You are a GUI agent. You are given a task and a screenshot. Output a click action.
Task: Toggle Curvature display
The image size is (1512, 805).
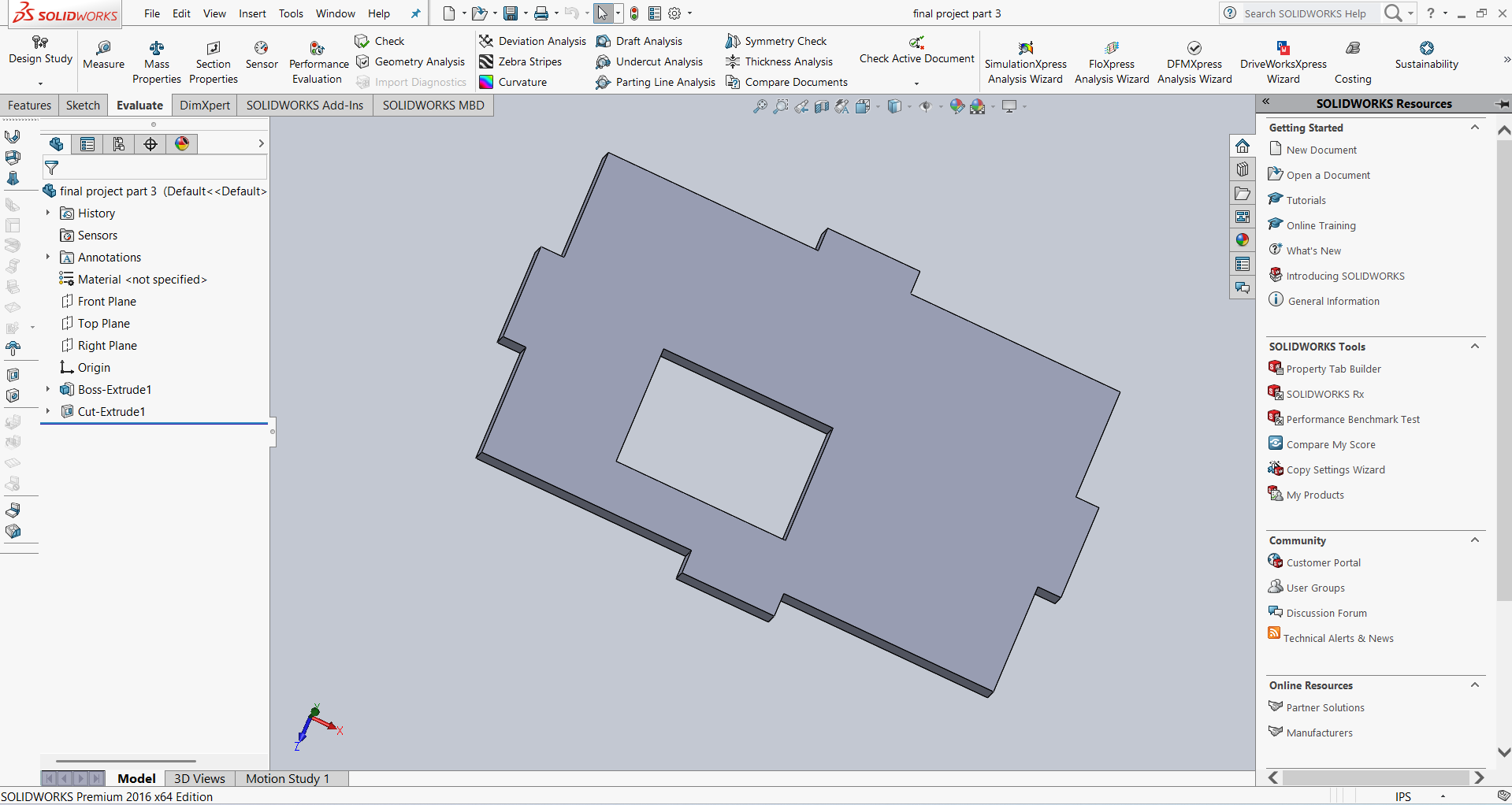pyautogui.click(x=512, y=82)
